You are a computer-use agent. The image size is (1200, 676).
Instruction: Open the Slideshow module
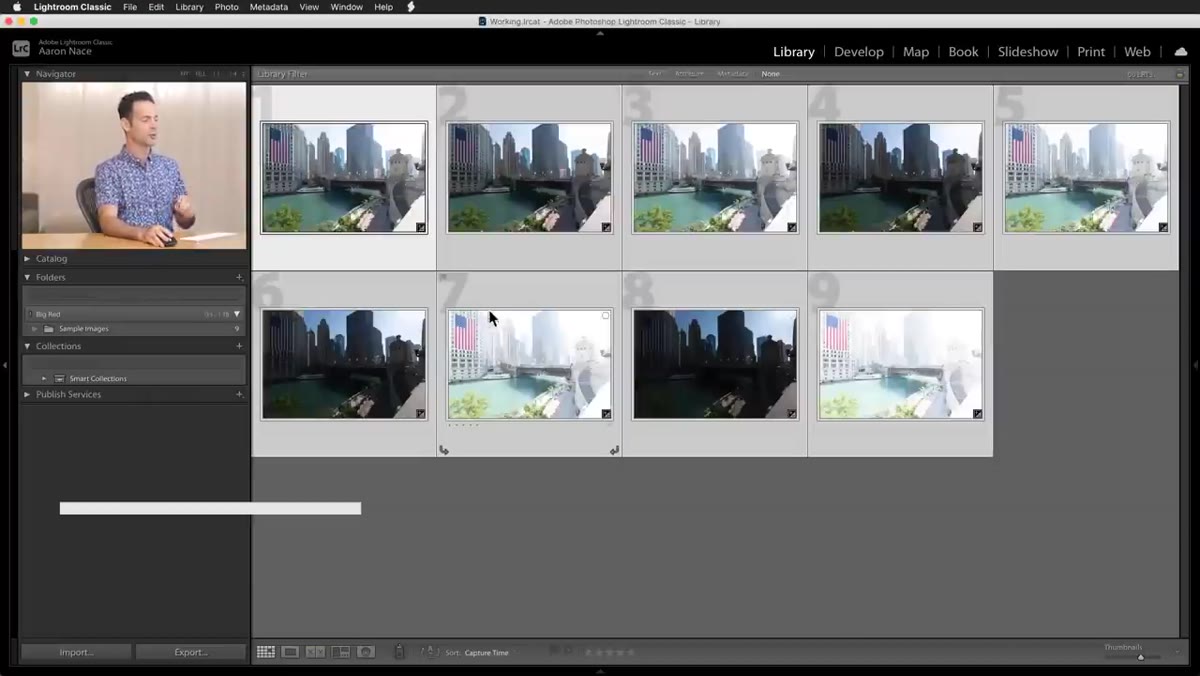pos(1028,52)
